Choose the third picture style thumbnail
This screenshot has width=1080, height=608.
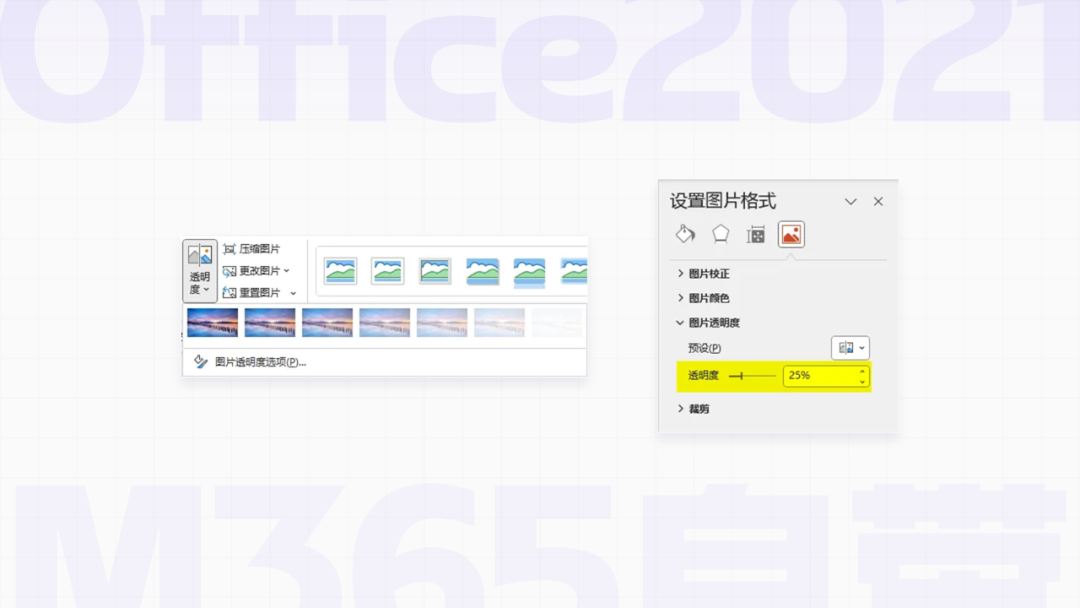(x=435, y=271)
